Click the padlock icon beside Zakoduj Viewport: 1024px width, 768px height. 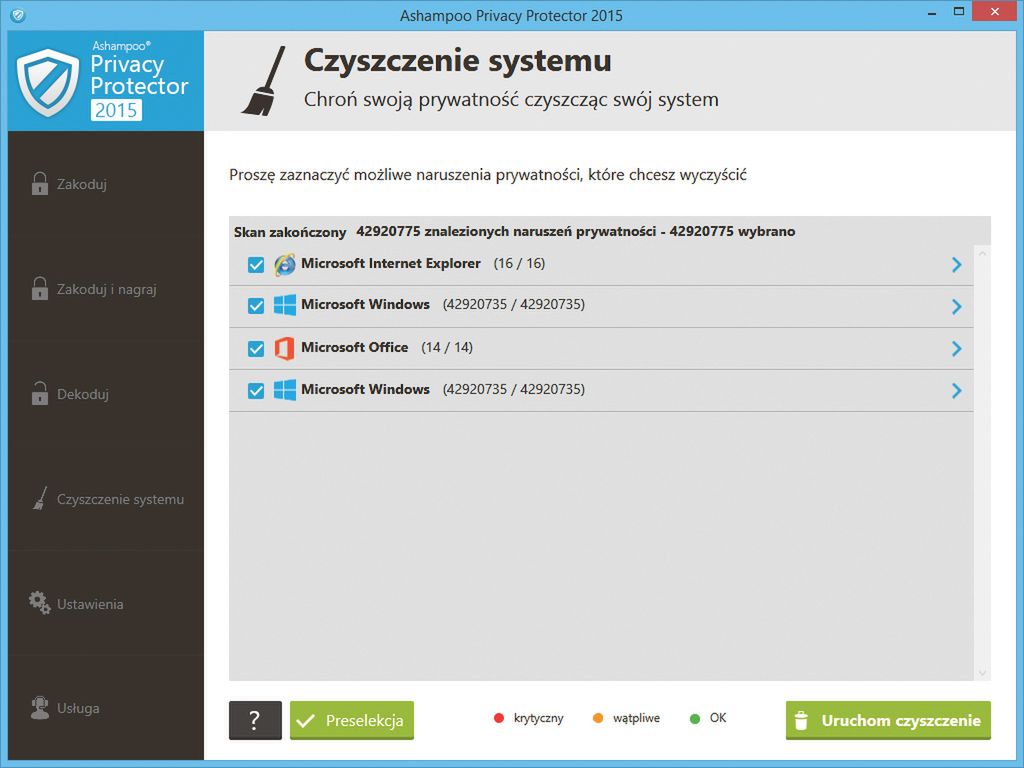(x=40, y=184)
